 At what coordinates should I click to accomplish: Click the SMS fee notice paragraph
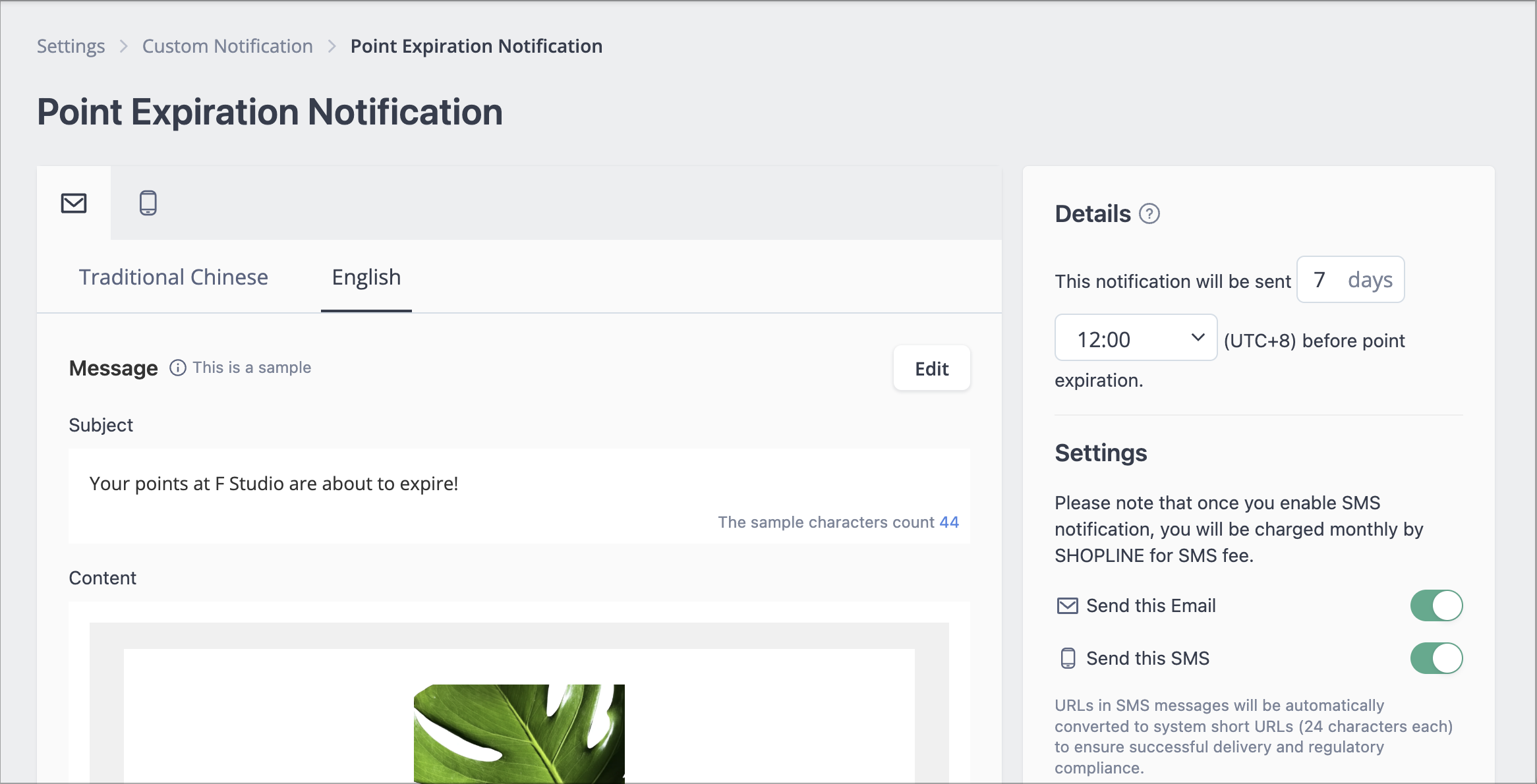tap(1239, 529)
